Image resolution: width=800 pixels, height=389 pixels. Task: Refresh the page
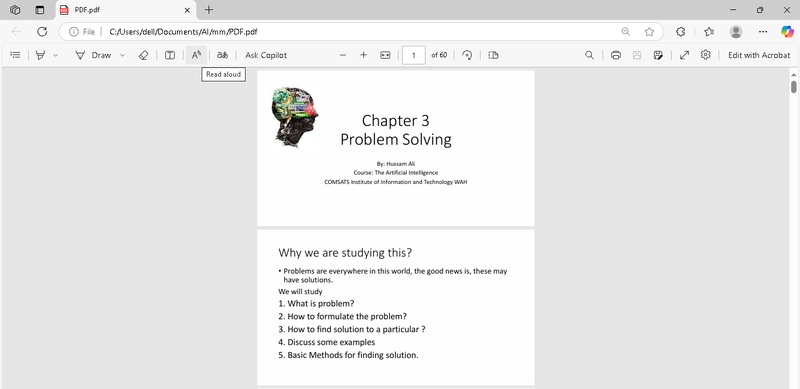pos(42,32)
